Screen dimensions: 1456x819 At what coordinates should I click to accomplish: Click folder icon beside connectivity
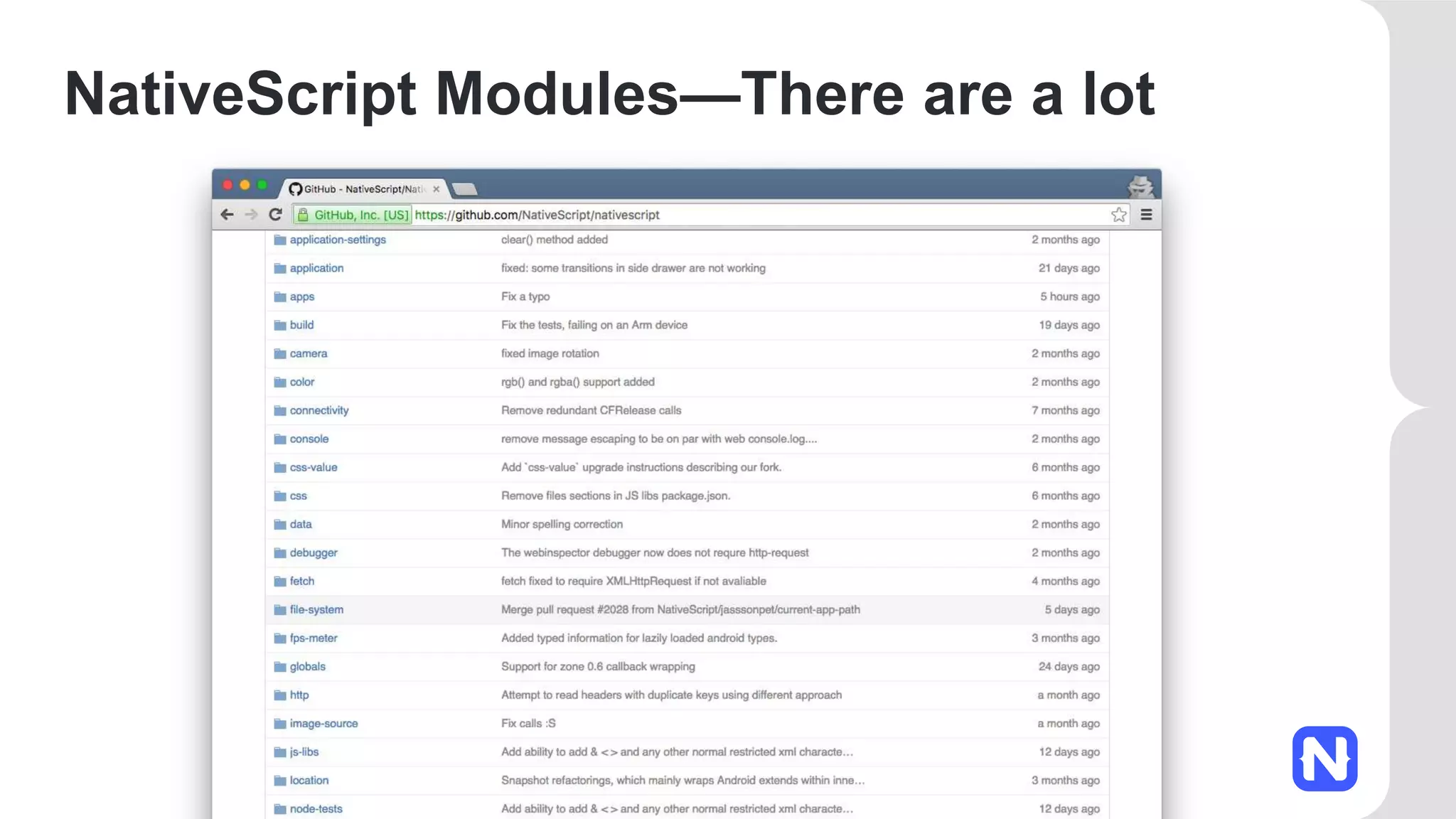(x=280, y=410)
